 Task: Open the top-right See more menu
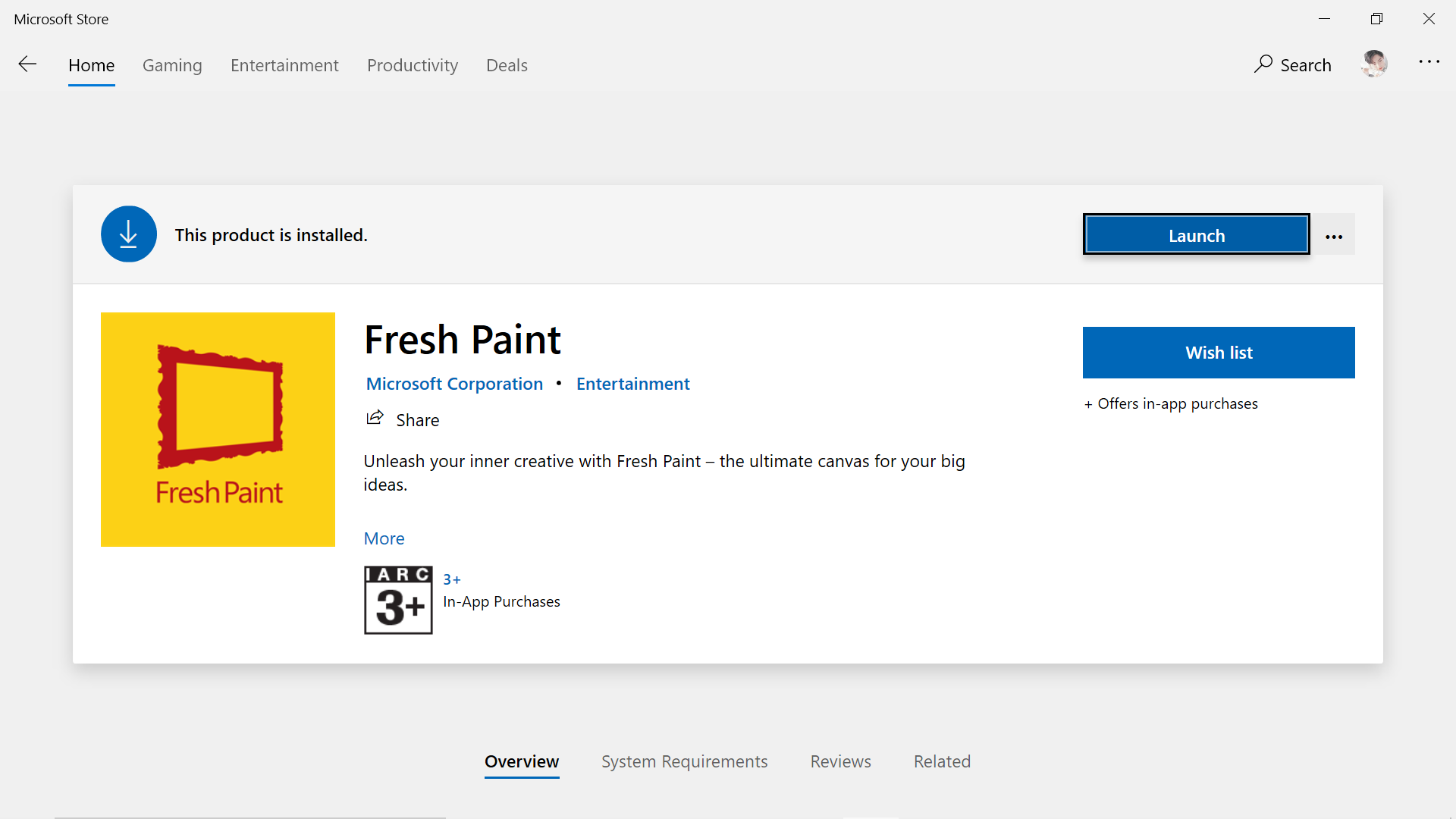tap(1429, 62)
